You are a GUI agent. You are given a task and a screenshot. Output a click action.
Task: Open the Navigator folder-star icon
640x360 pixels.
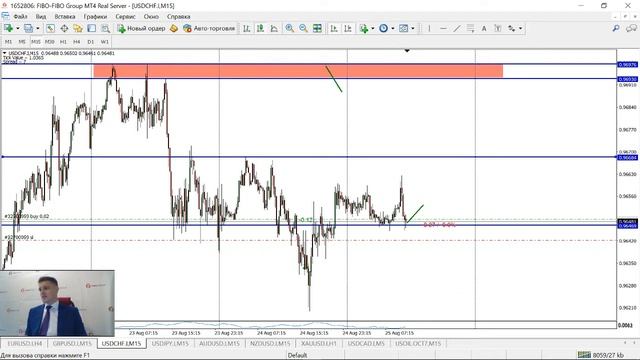click(78, 28)
